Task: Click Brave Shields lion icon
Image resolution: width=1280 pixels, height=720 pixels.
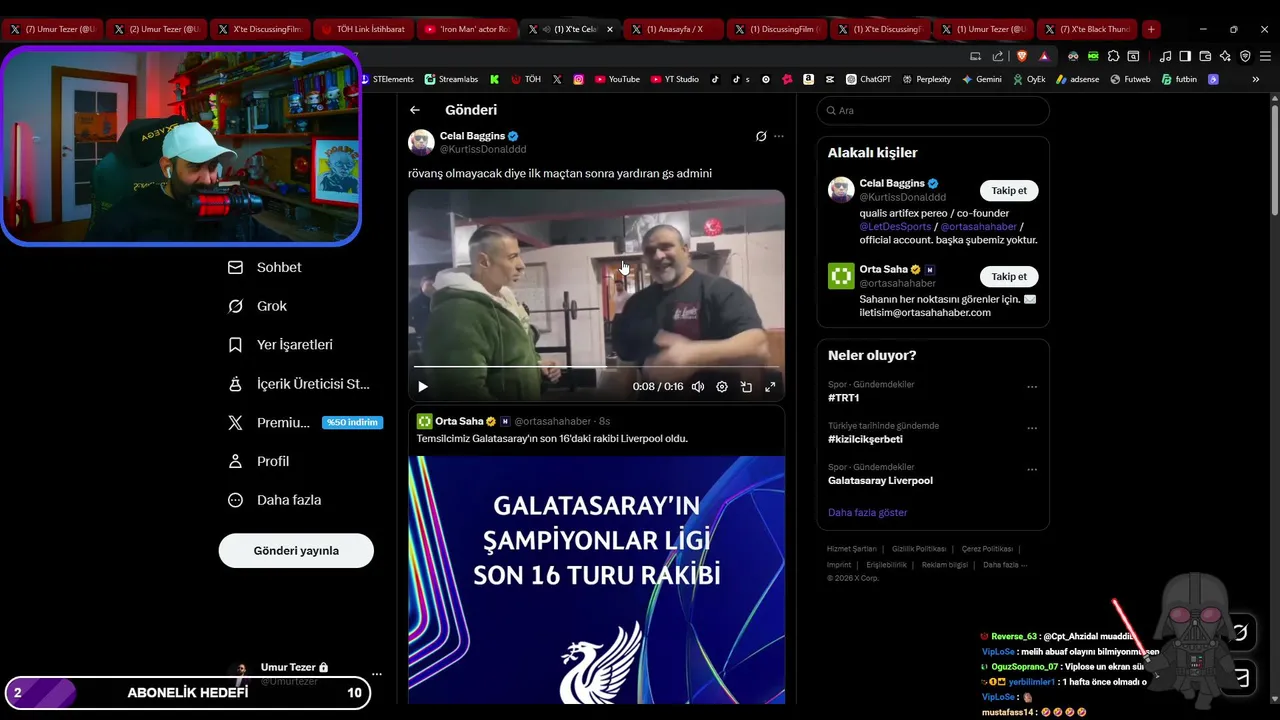Action: click(x=1022, y=56)
